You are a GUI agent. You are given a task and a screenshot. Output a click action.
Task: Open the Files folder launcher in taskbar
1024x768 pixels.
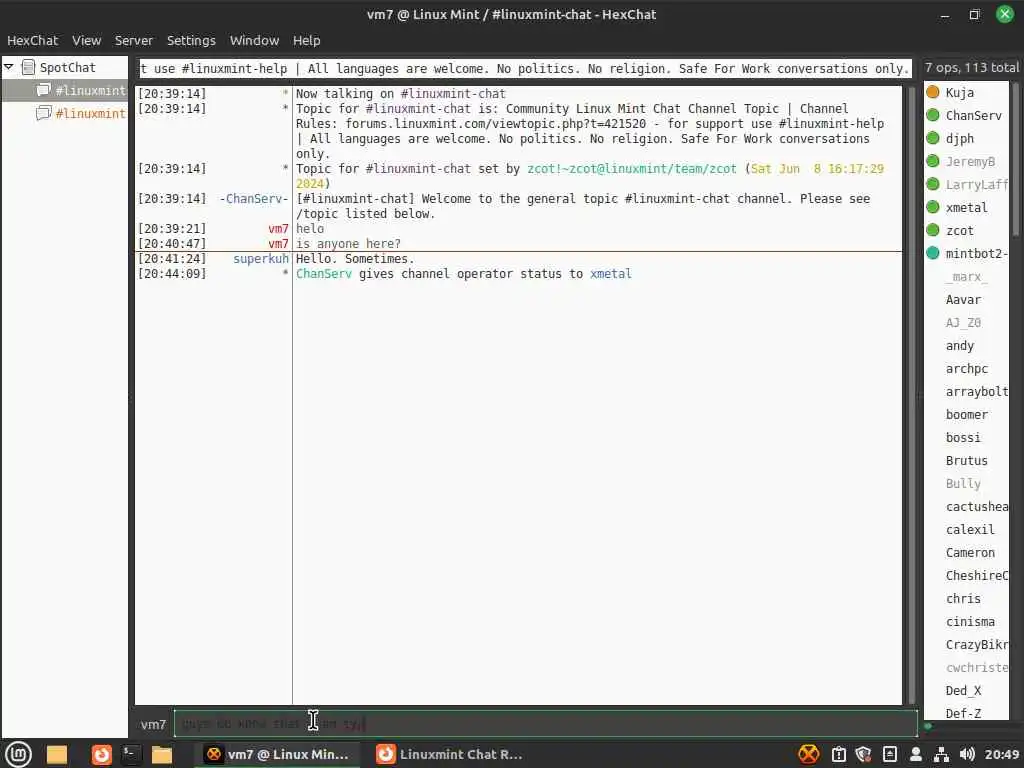pos(57,754)
